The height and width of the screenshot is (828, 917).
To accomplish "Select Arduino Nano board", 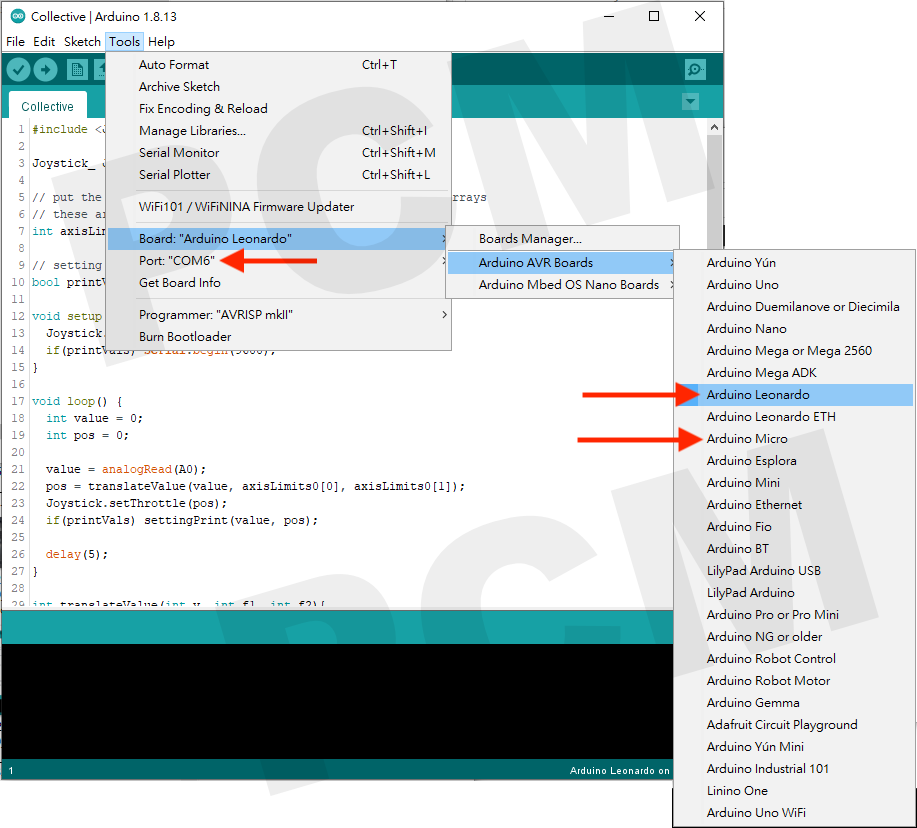I will (794, 329).
